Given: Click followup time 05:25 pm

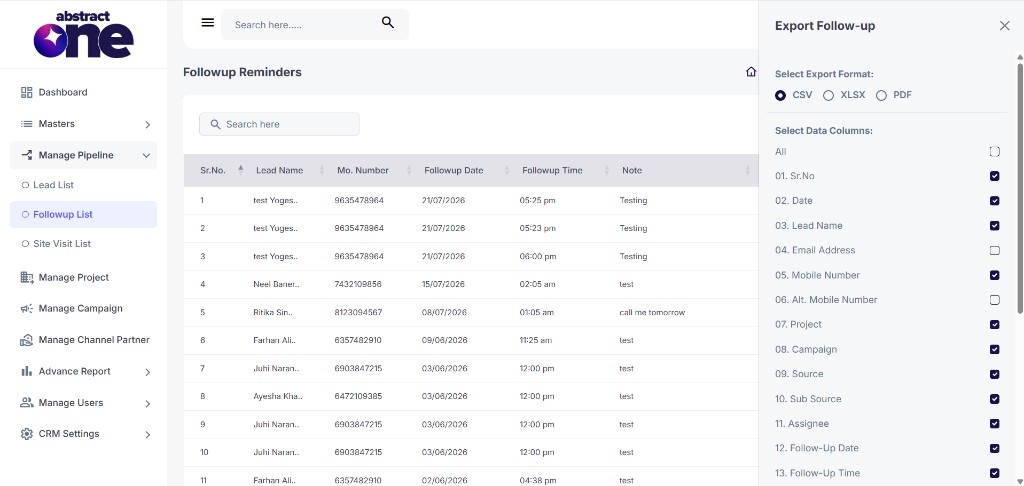Looking at the screenshot, I should (x=537, y=201).
